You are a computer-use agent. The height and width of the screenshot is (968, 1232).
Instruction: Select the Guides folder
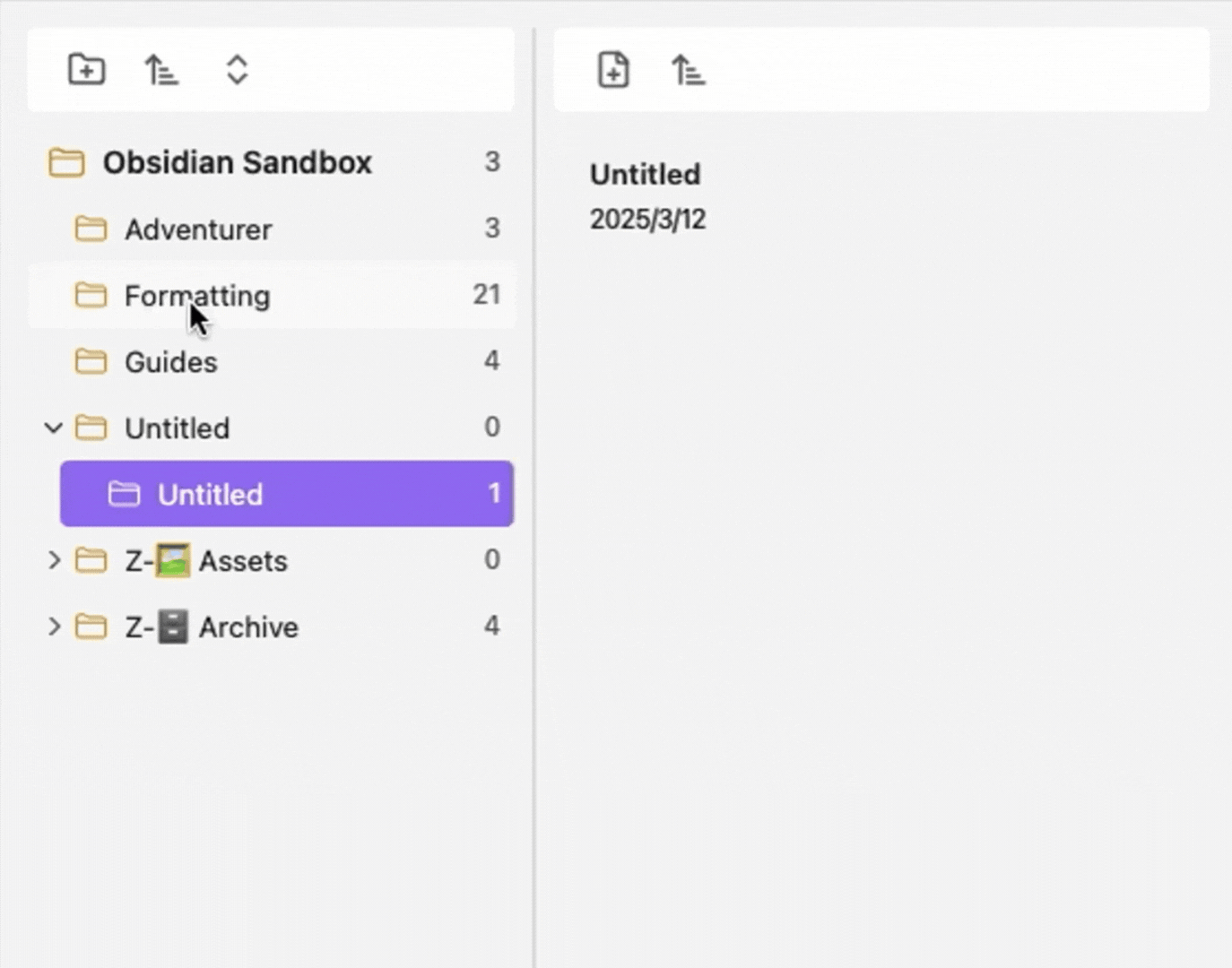(x=170, y=361)
